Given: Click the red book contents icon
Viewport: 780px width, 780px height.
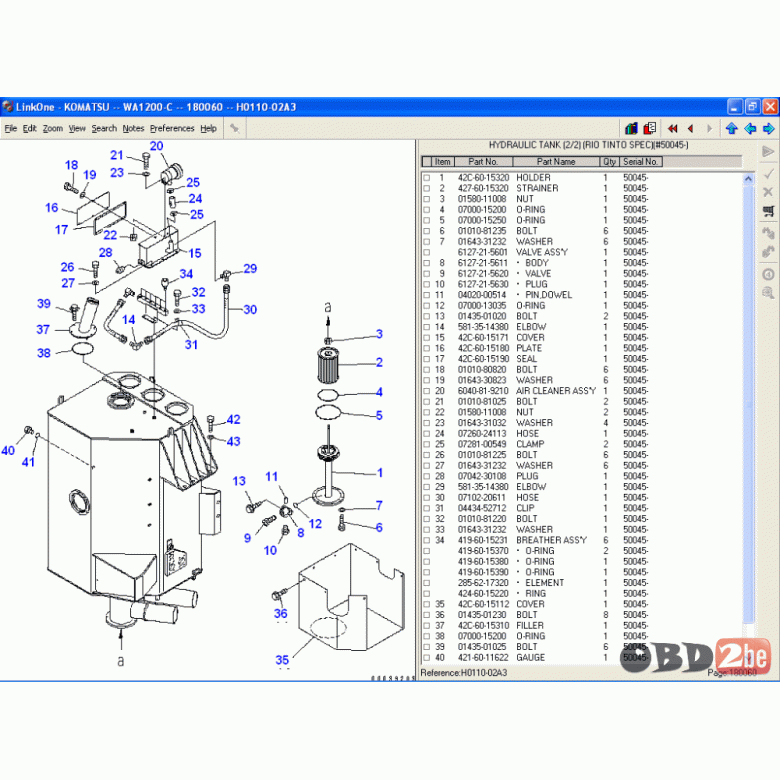Looking at the screenshot, I should 650,129.
